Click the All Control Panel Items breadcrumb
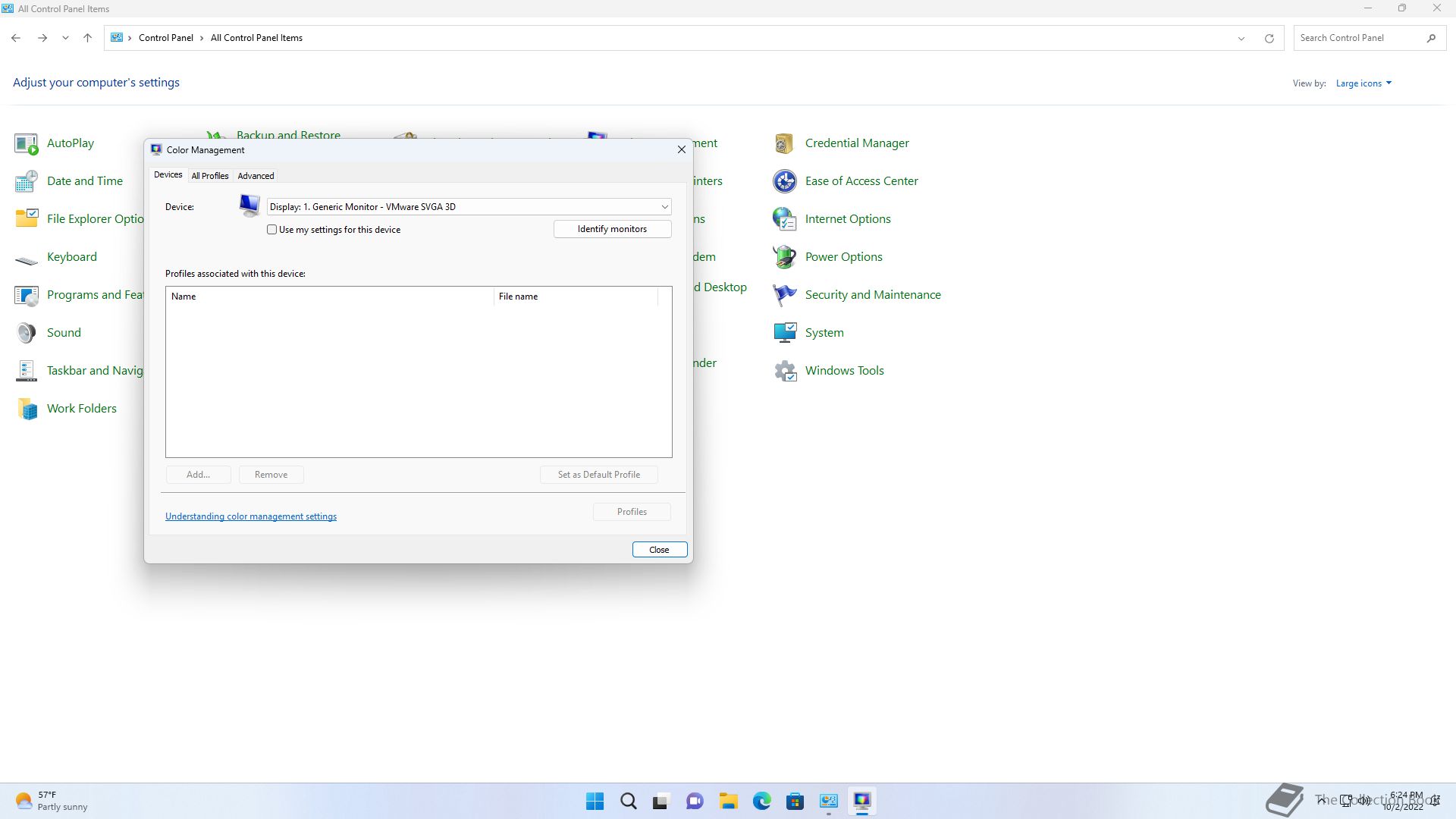 click(x=256, y=38)
